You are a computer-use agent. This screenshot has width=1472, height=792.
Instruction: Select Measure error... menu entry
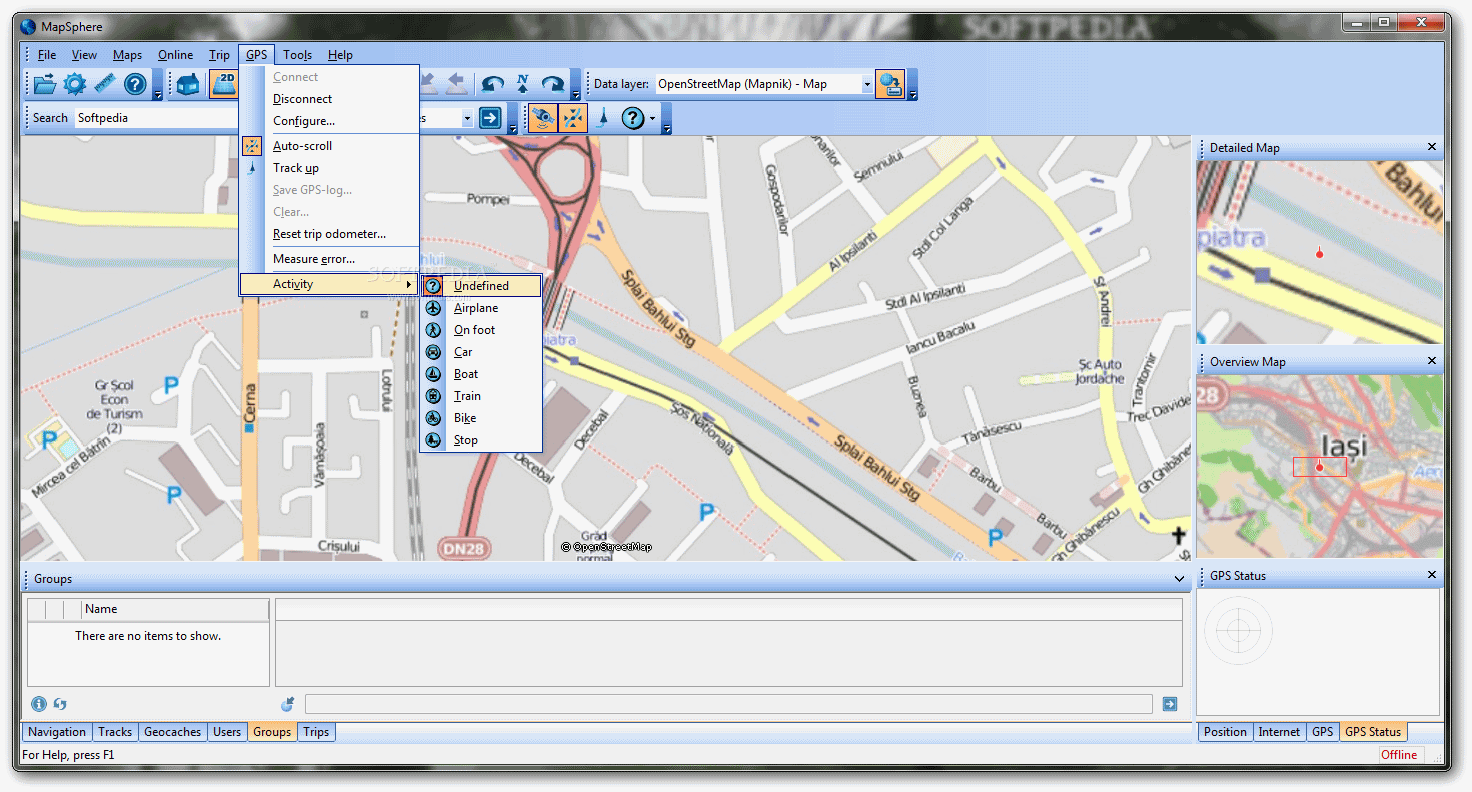(x=329, y=259)
